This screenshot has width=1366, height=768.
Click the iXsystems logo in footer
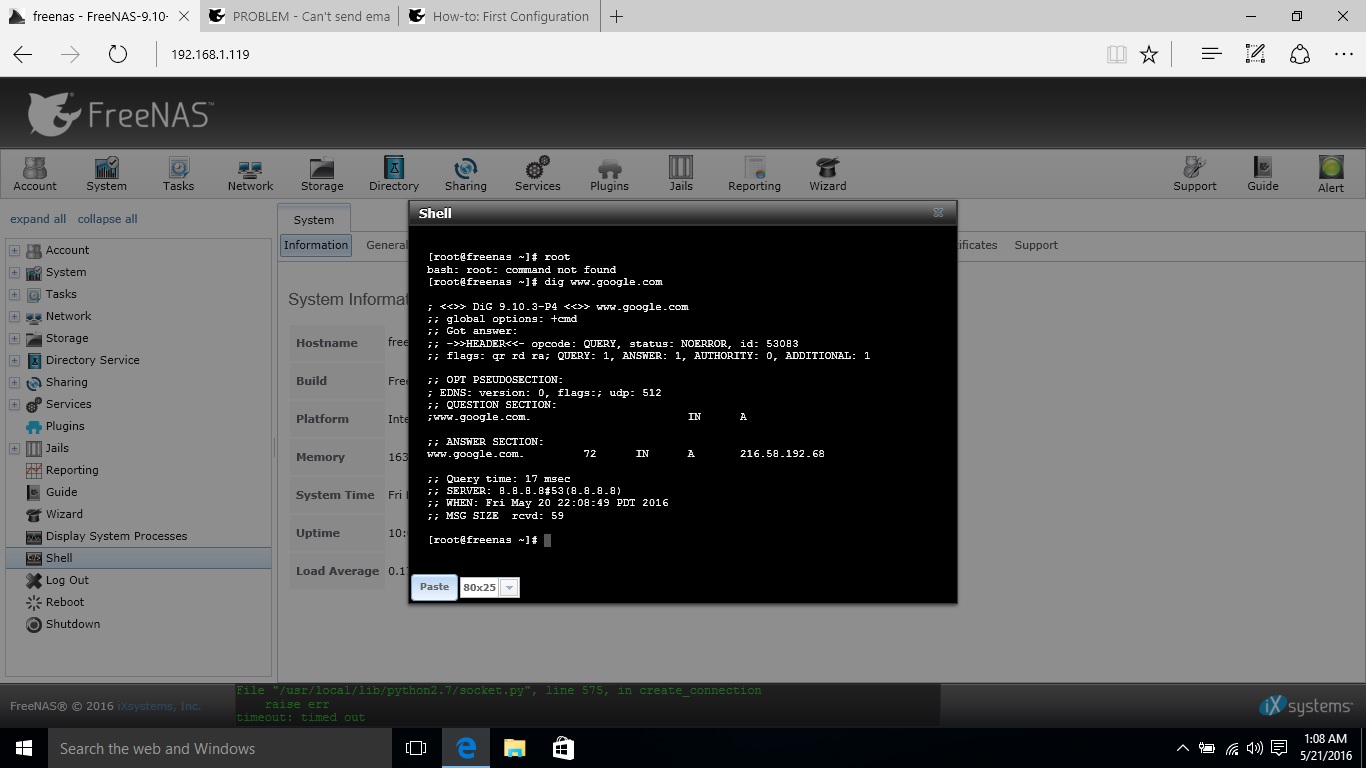click(1306, 706)
